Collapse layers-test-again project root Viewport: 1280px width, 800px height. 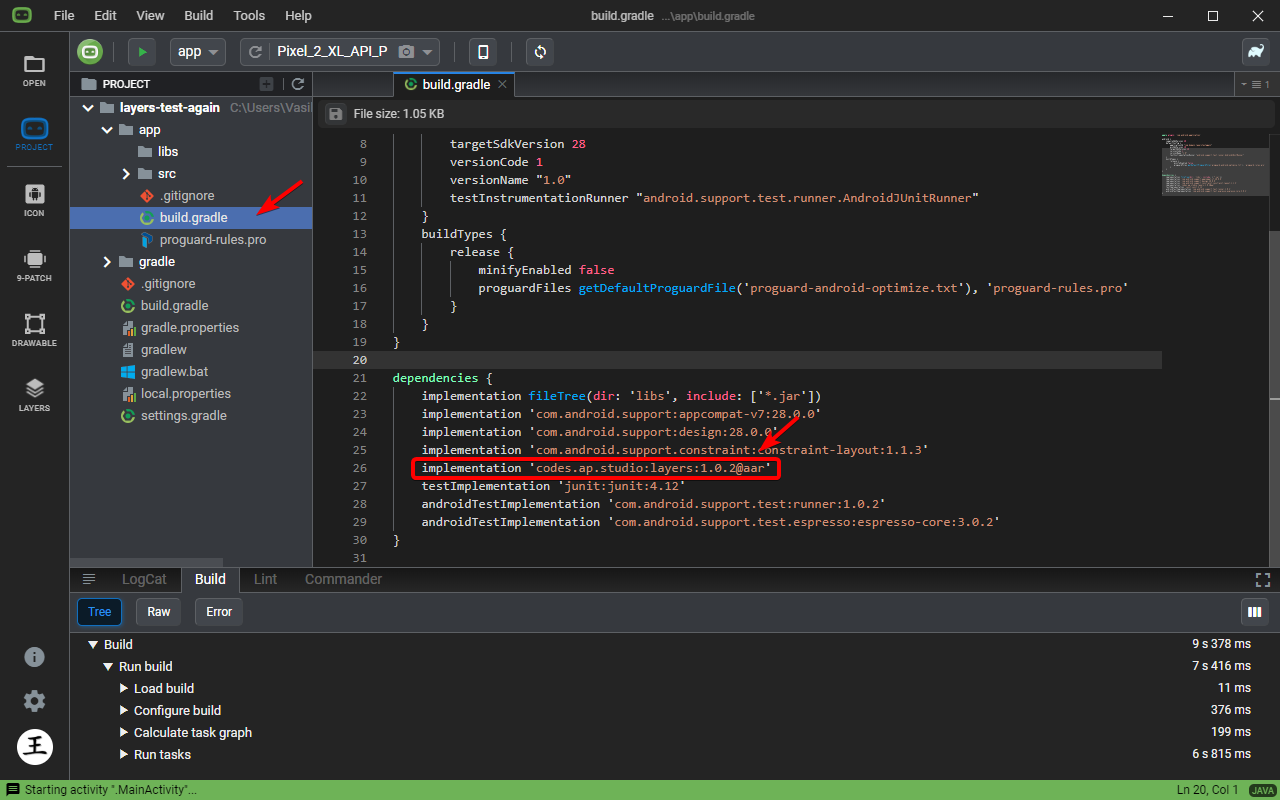[x=89, y=108]
